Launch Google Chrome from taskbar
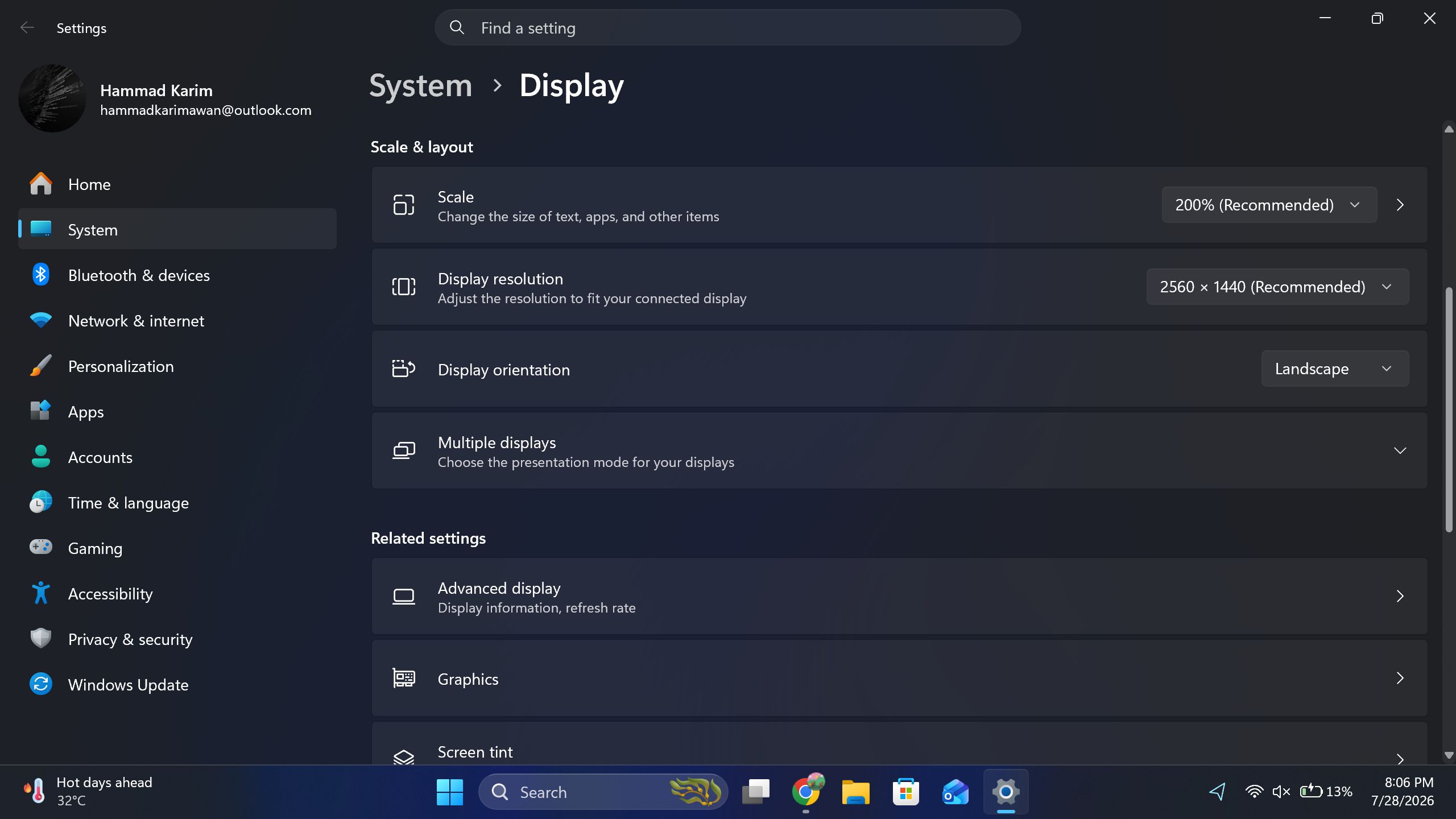Image resolution: width=1456 pixels, height=819 pixels. pos(806,792)
